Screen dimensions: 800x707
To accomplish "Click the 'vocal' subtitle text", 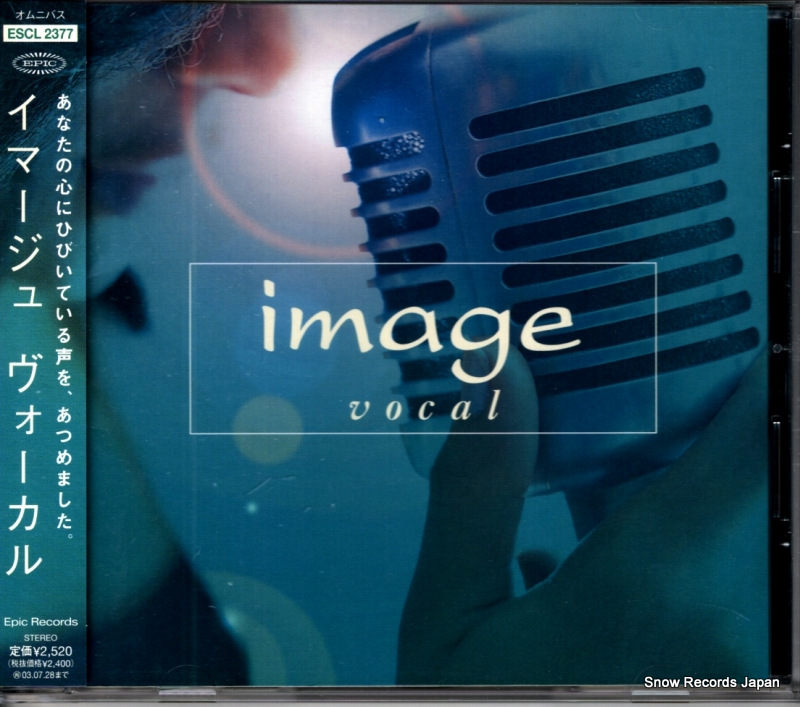I will pos(424,408).
